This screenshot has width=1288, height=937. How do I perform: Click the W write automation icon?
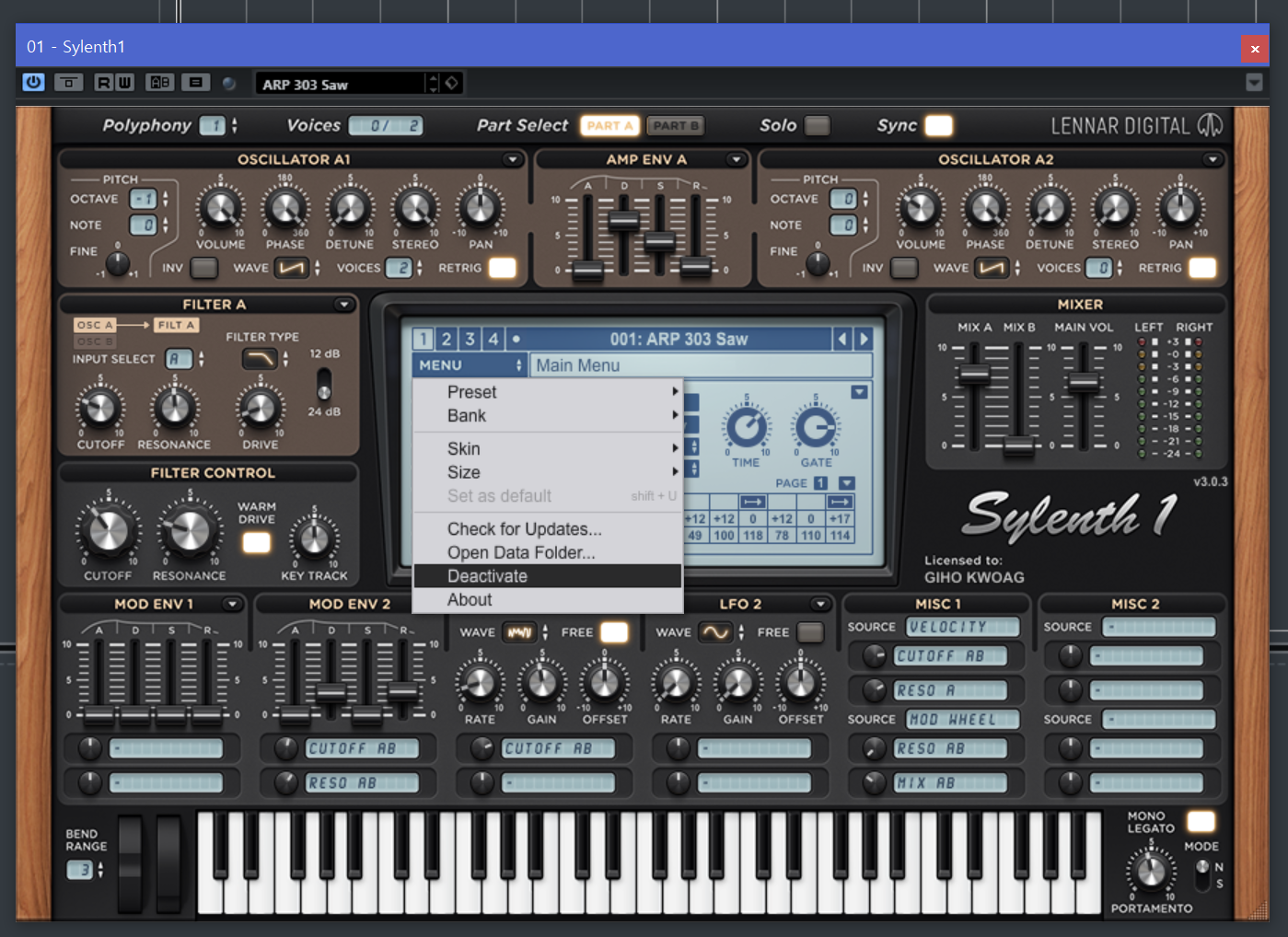click(124, 83)
